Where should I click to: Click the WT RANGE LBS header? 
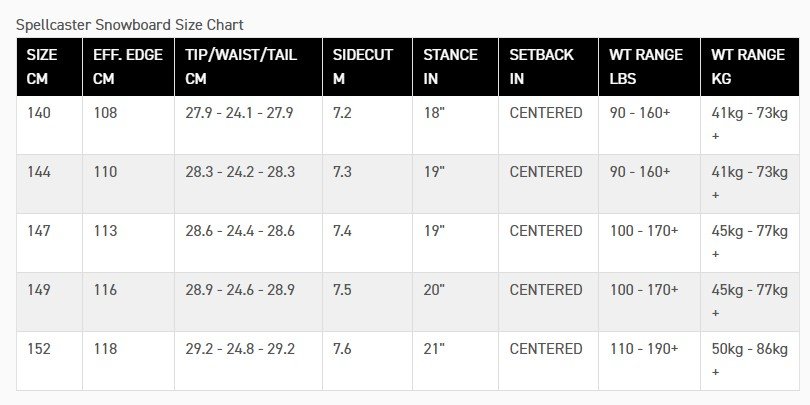click(x=649, y=67)
